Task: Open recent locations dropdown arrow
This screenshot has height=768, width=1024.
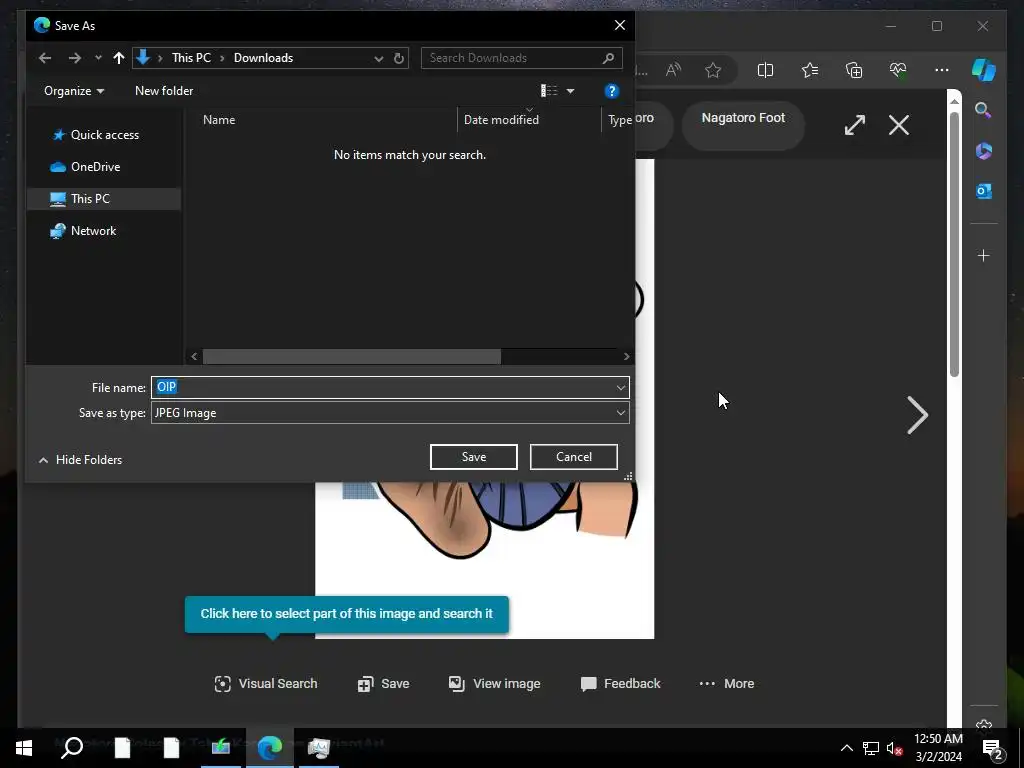Action: click(x=98, y=58)
